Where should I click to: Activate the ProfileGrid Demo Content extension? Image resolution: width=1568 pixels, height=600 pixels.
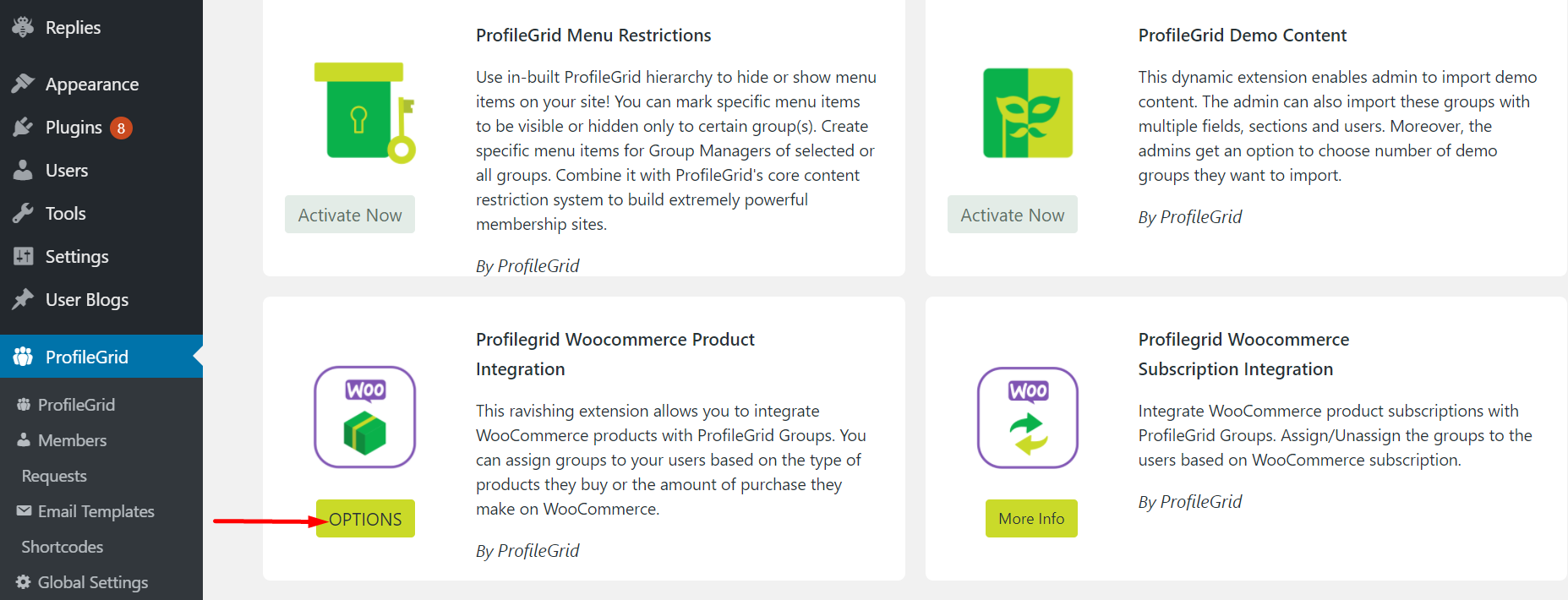pos(1012,214)
